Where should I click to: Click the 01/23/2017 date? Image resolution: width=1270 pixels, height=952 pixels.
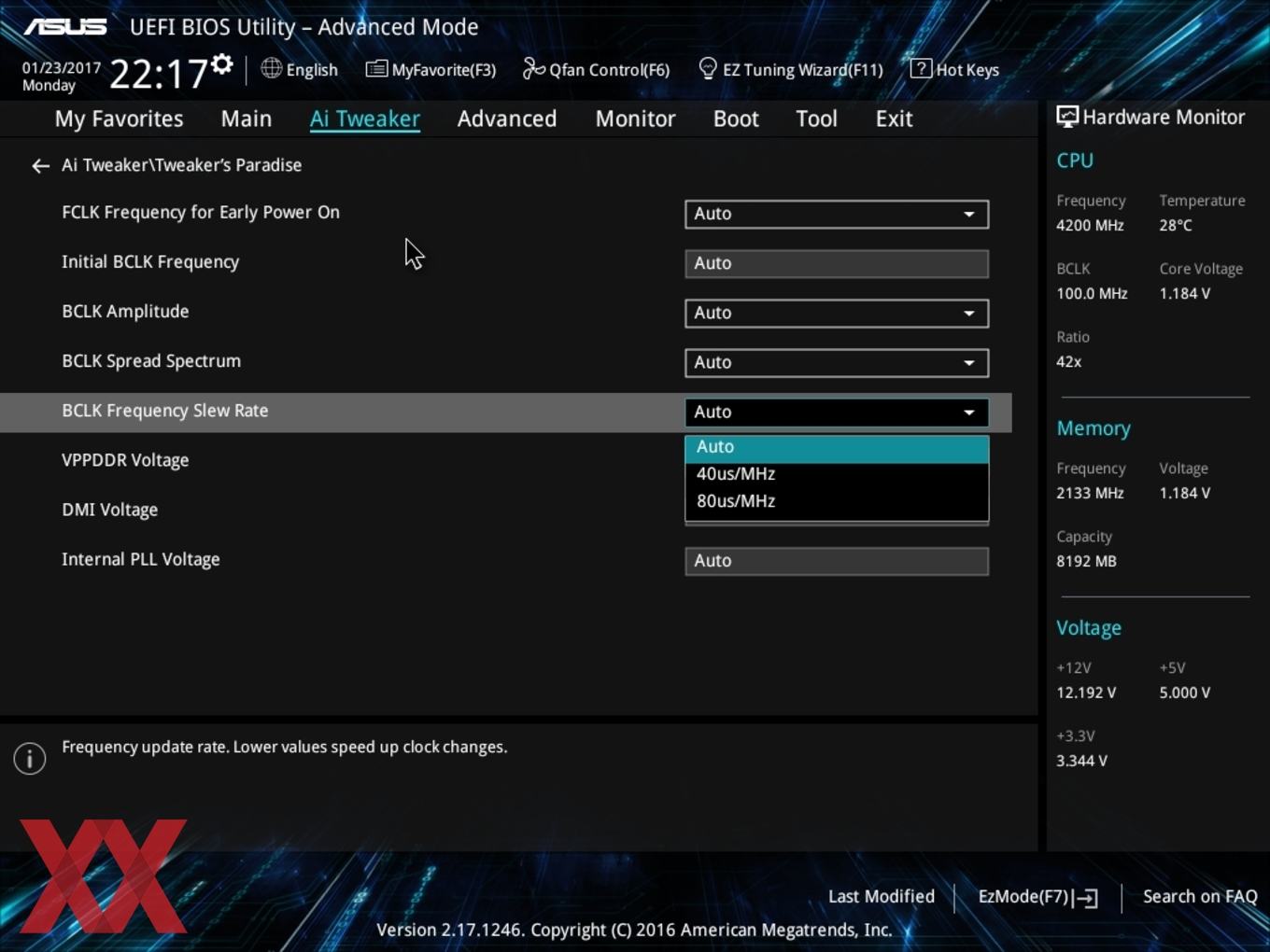[62, 68]
